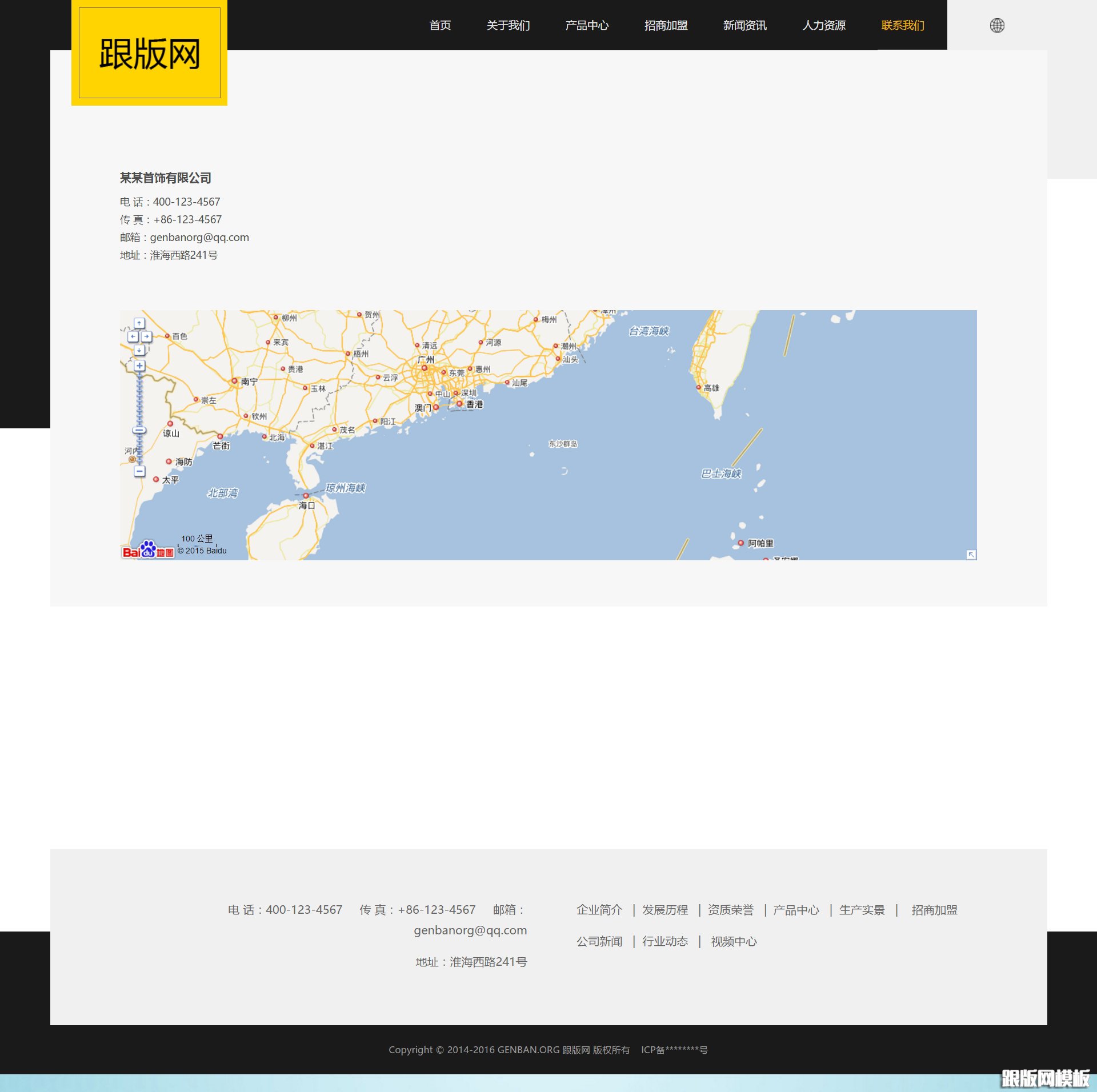Open 视频中心 footer link
The image size is (1097, 1092).
point(734,941)
